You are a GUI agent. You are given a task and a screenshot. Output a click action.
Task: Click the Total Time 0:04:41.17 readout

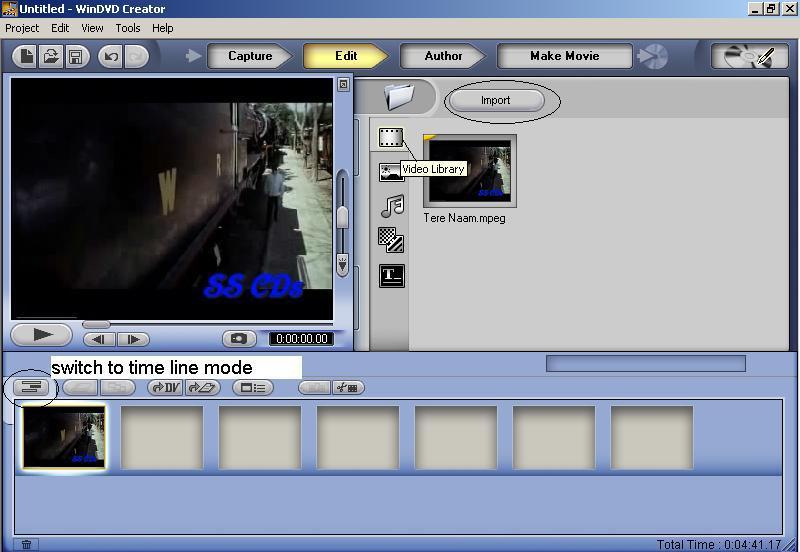click(x=718, y=544)
